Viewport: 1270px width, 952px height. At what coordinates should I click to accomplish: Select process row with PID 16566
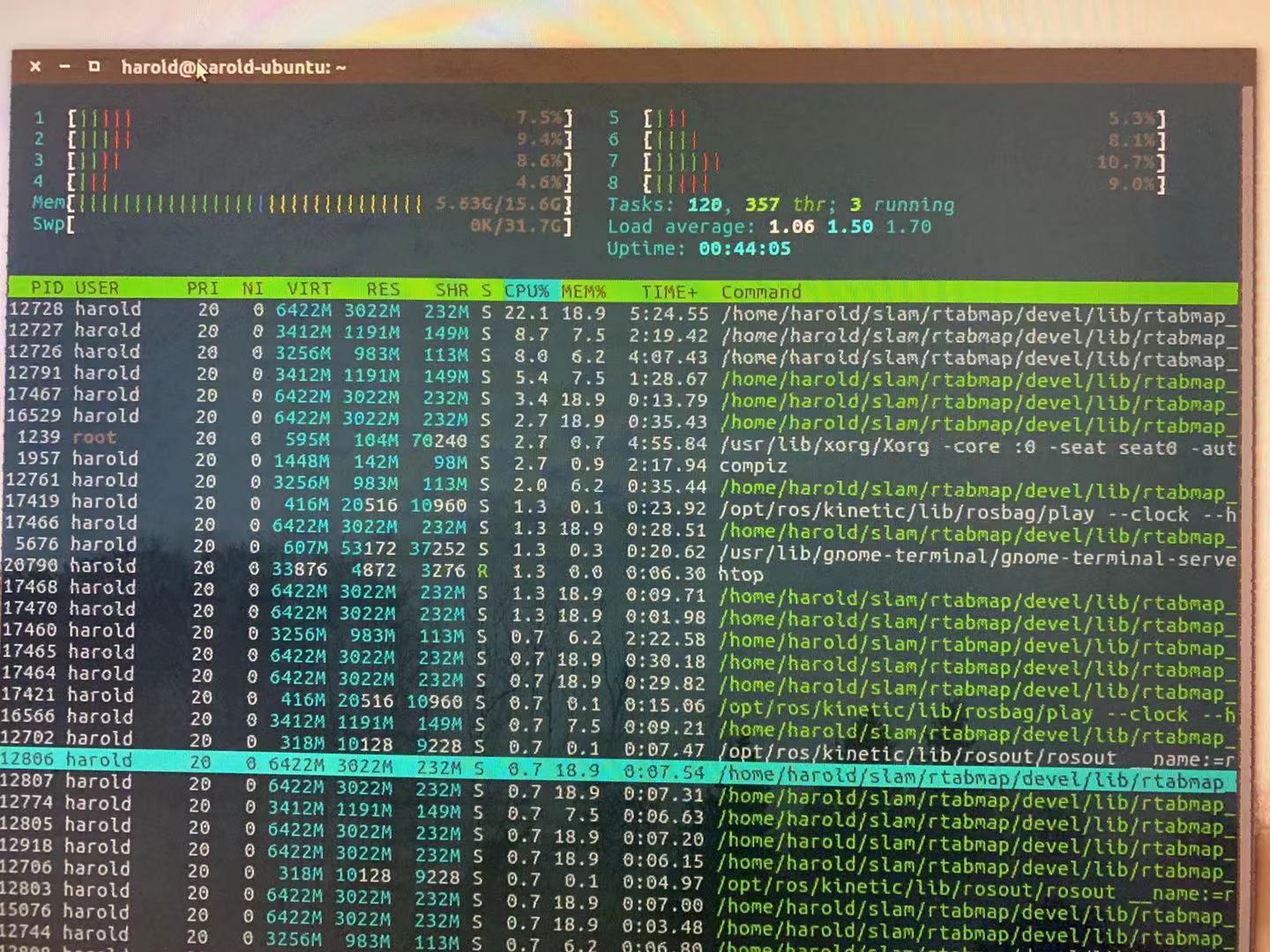pos(620,723)
